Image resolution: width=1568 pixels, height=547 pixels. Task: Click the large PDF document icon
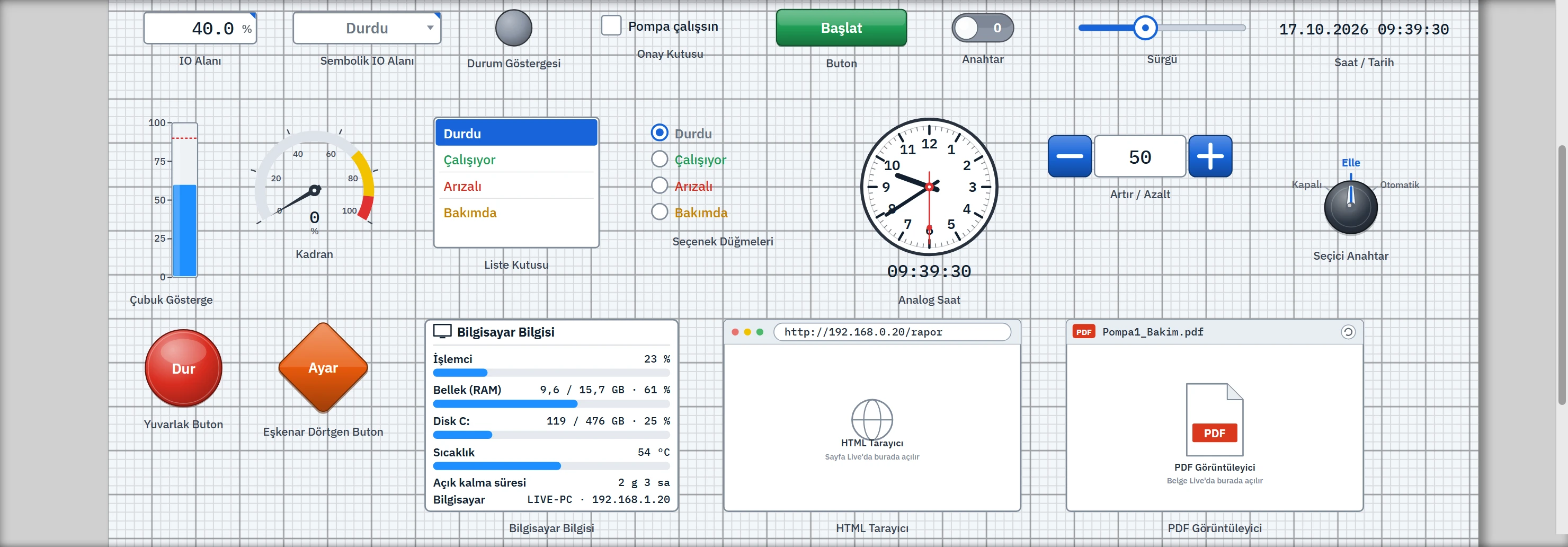1214,420
